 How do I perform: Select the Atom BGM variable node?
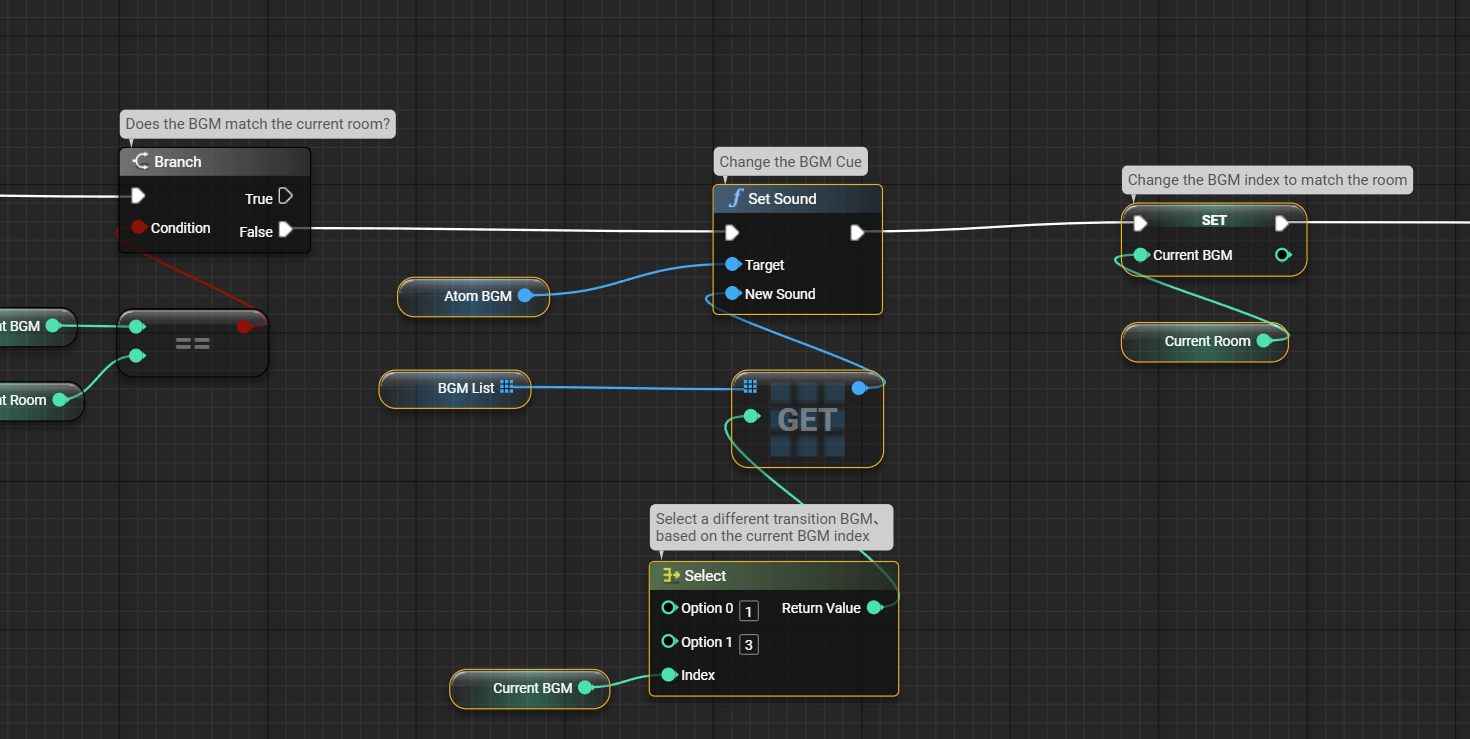[473, 297]
